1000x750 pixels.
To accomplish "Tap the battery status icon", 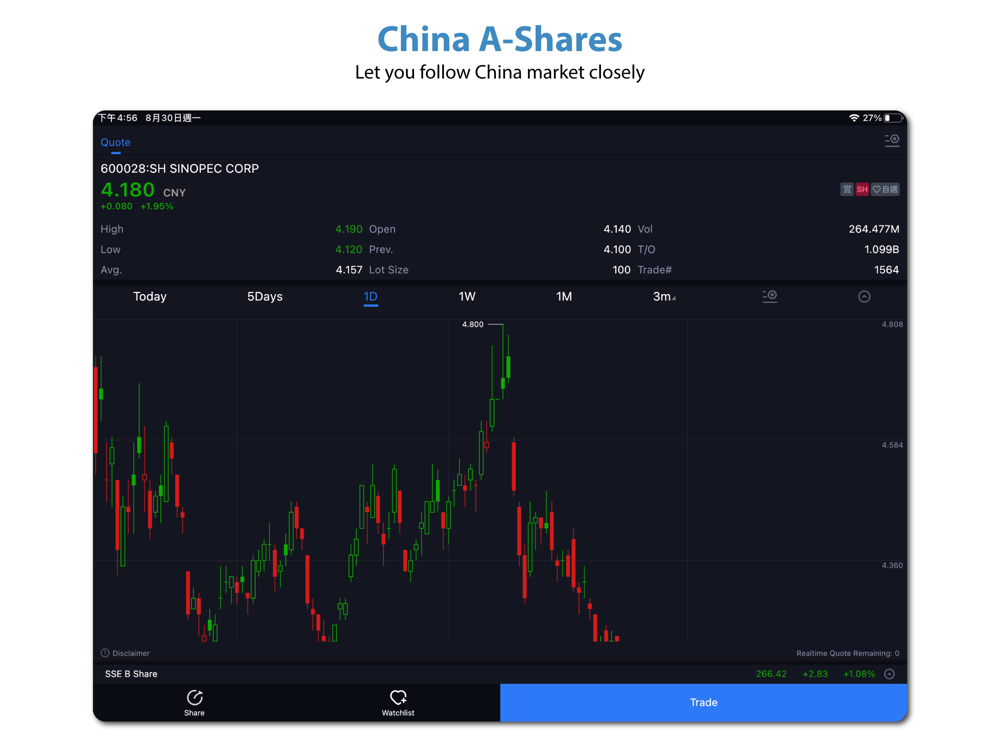I will point(892,118).
